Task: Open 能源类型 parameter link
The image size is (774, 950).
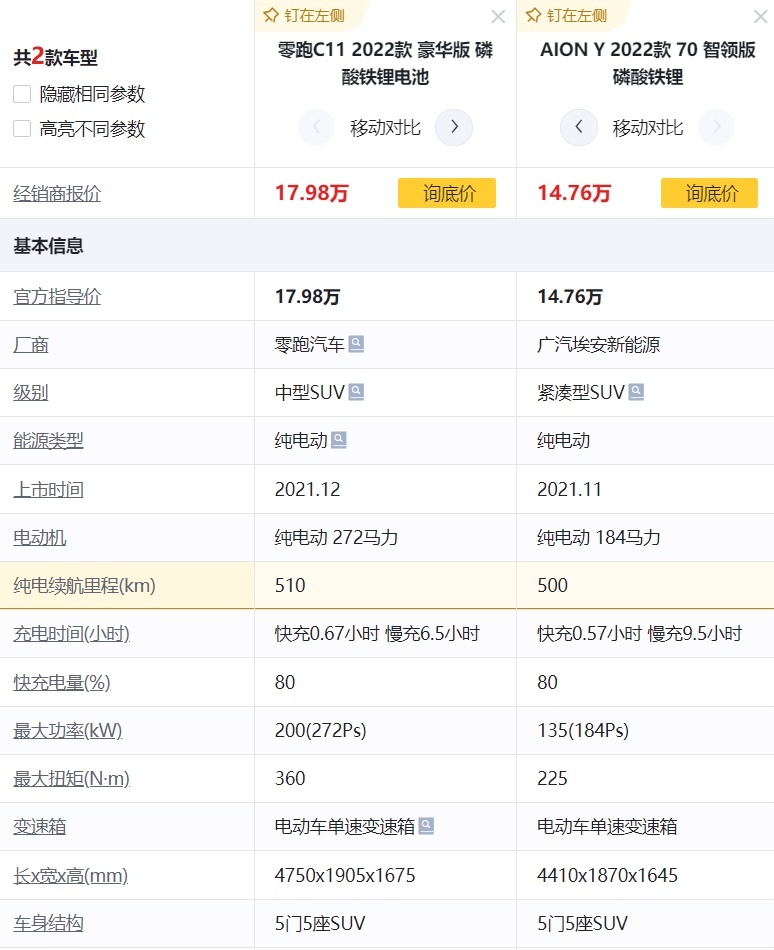Action: 48,440
